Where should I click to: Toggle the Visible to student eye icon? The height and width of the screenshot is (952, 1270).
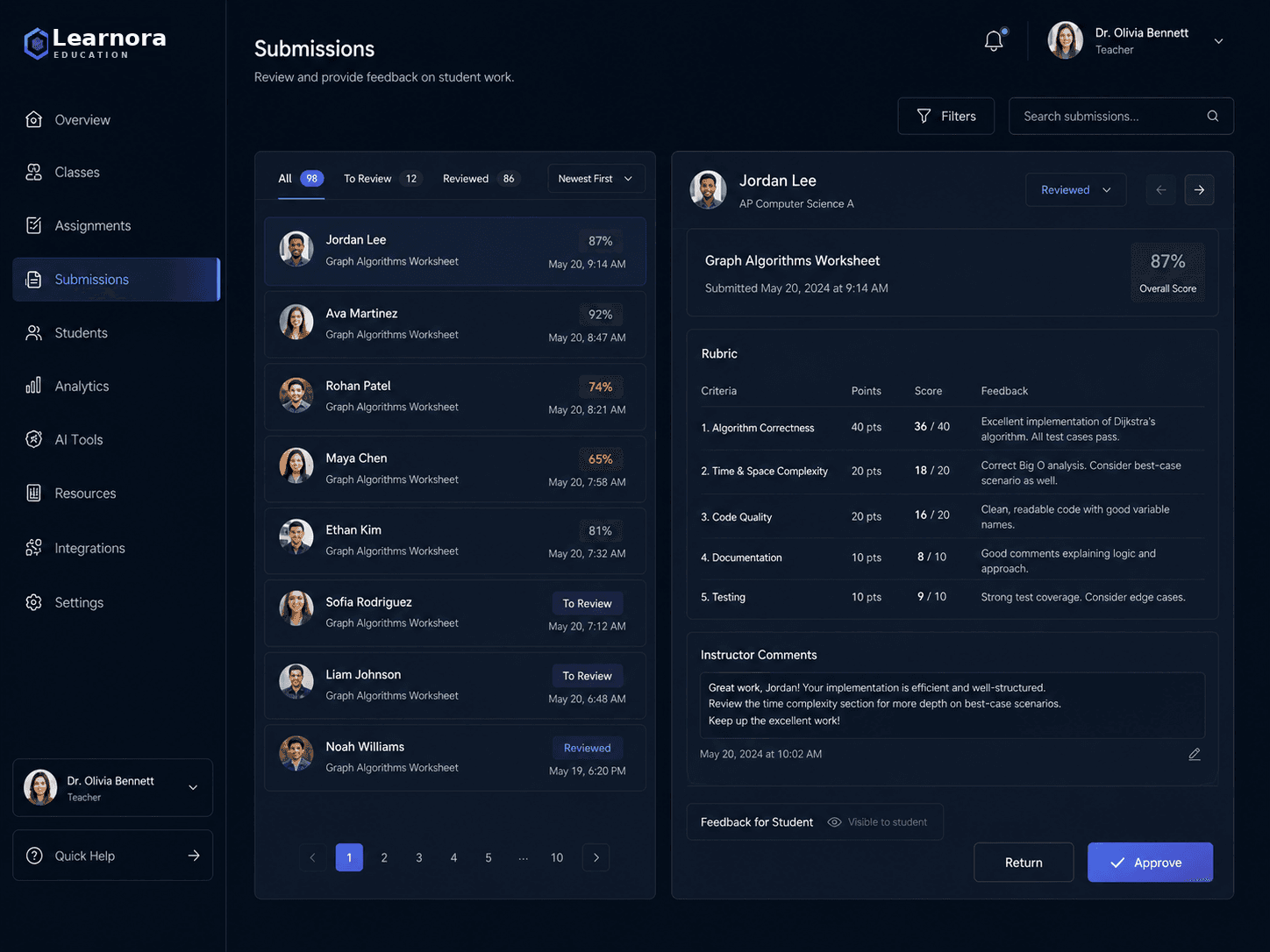click(835, 822)
